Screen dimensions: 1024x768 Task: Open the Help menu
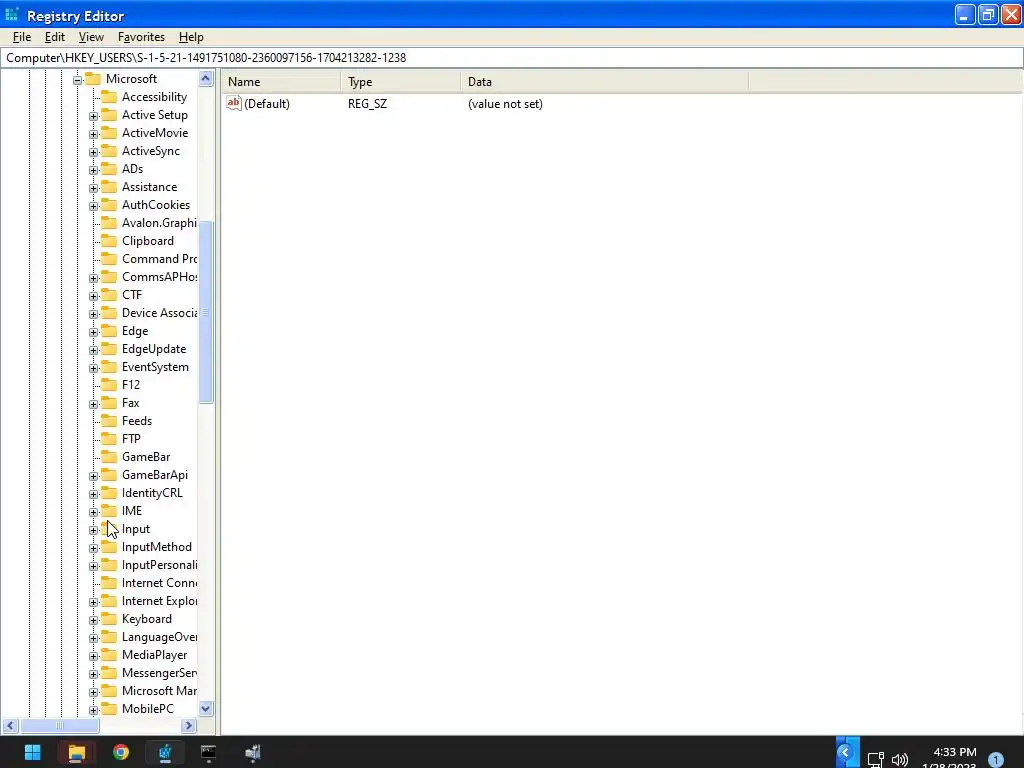pos(191,37)
